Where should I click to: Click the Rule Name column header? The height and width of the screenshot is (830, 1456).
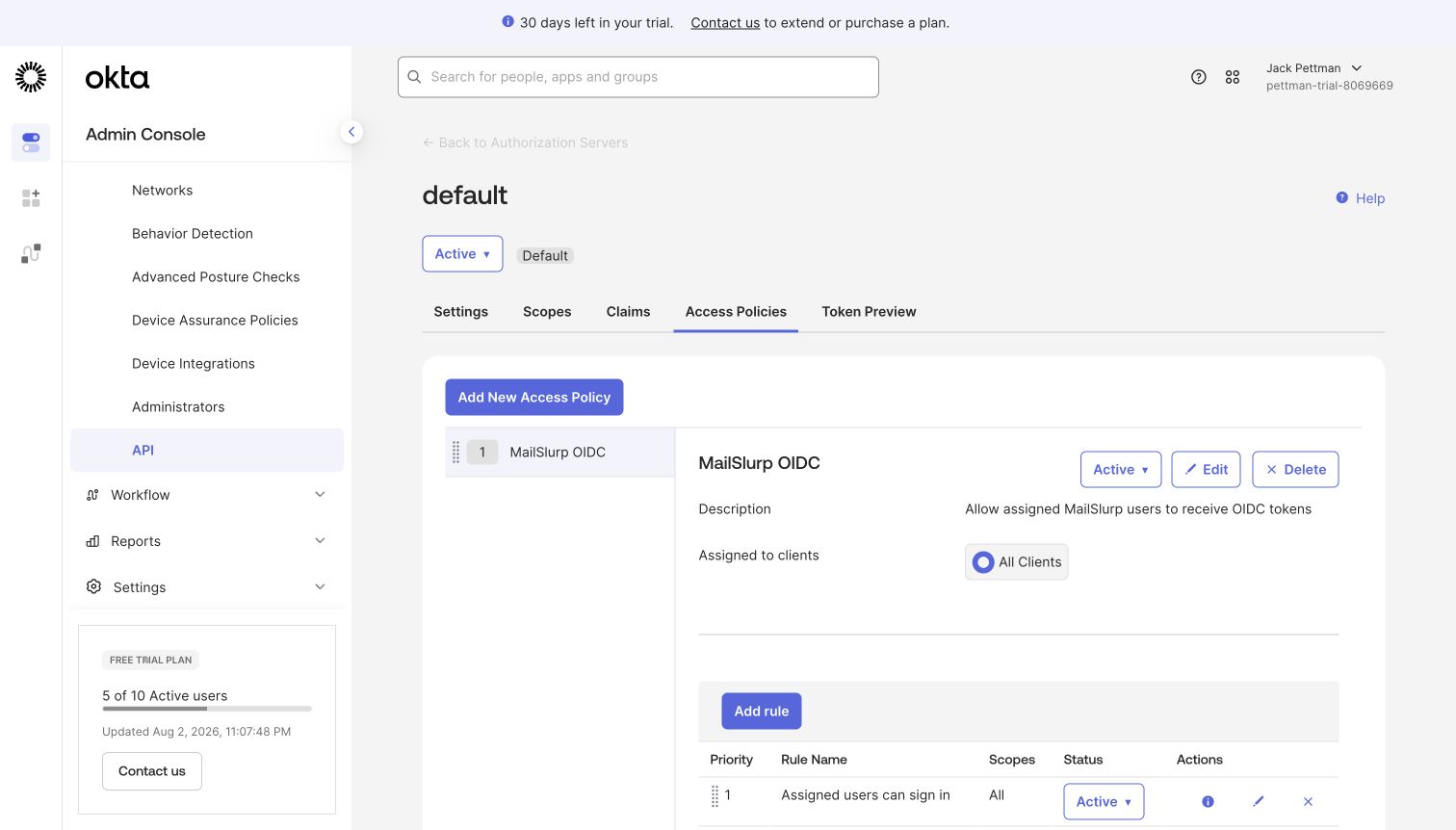[x=814, y=760]
